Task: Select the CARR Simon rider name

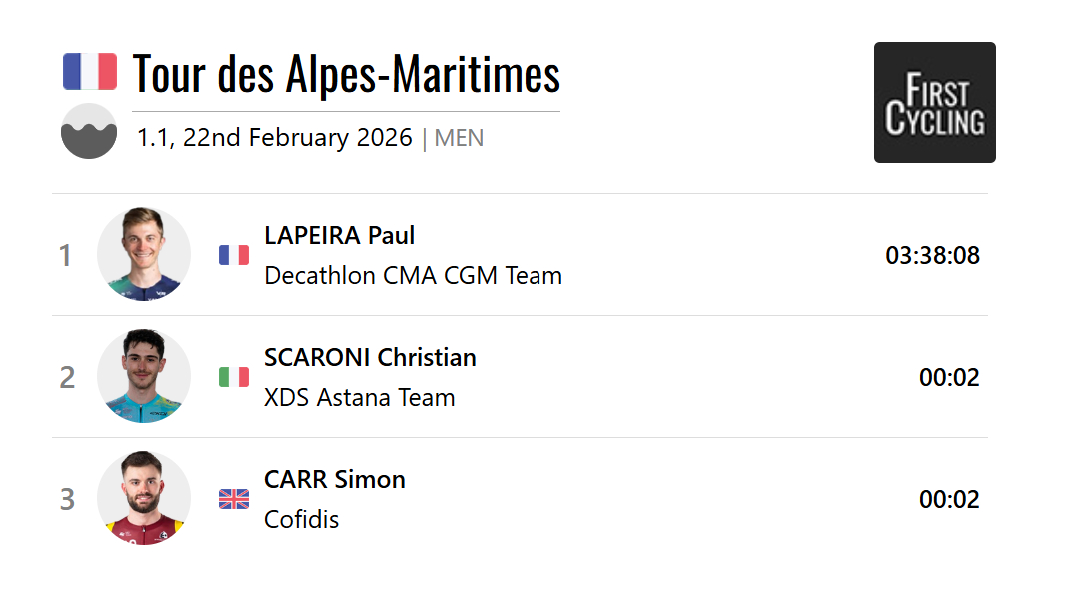Action: (335, 479)
